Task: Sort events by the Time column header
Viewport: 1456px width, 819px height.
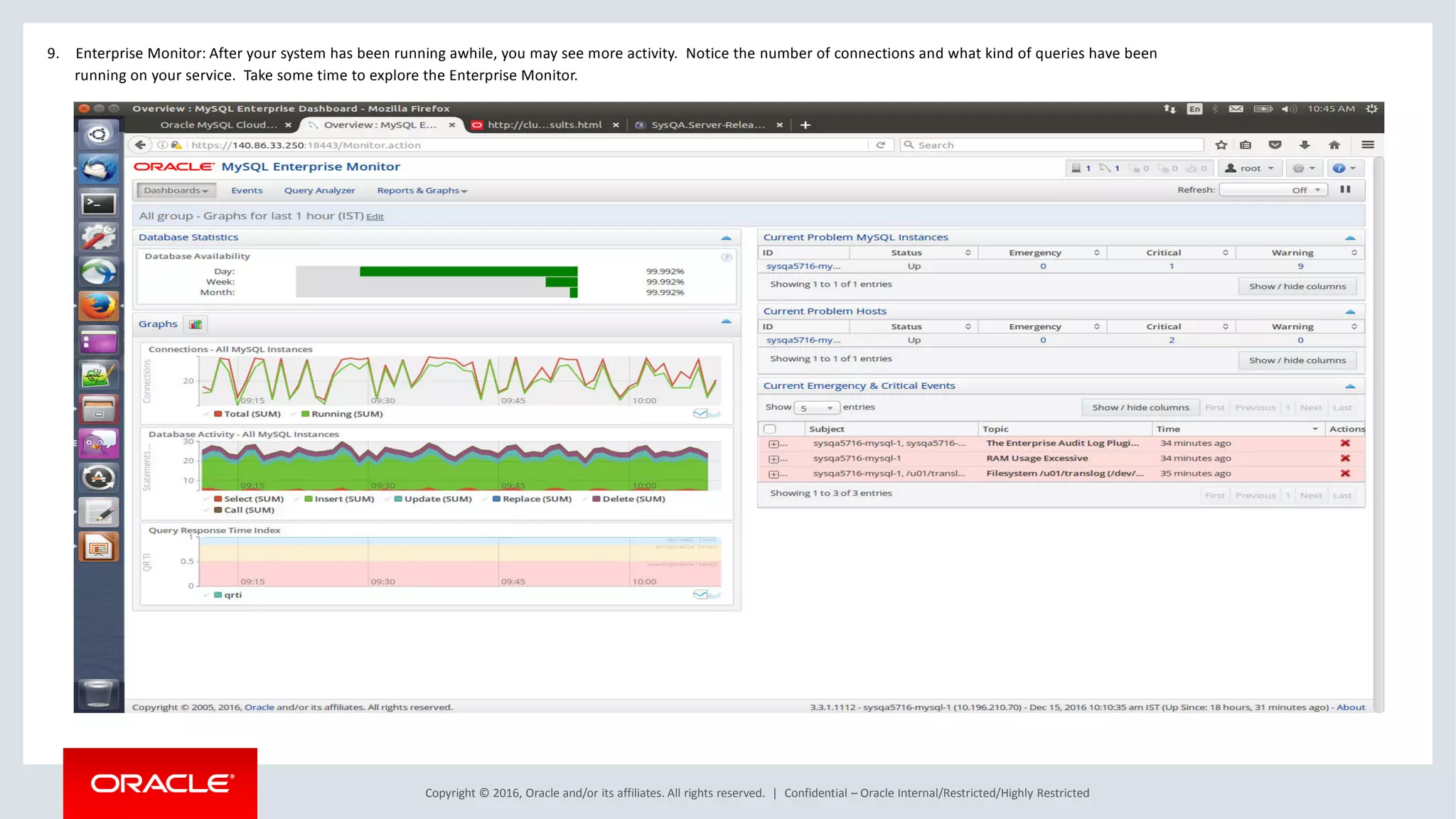Action: (x=1237, y=429)
